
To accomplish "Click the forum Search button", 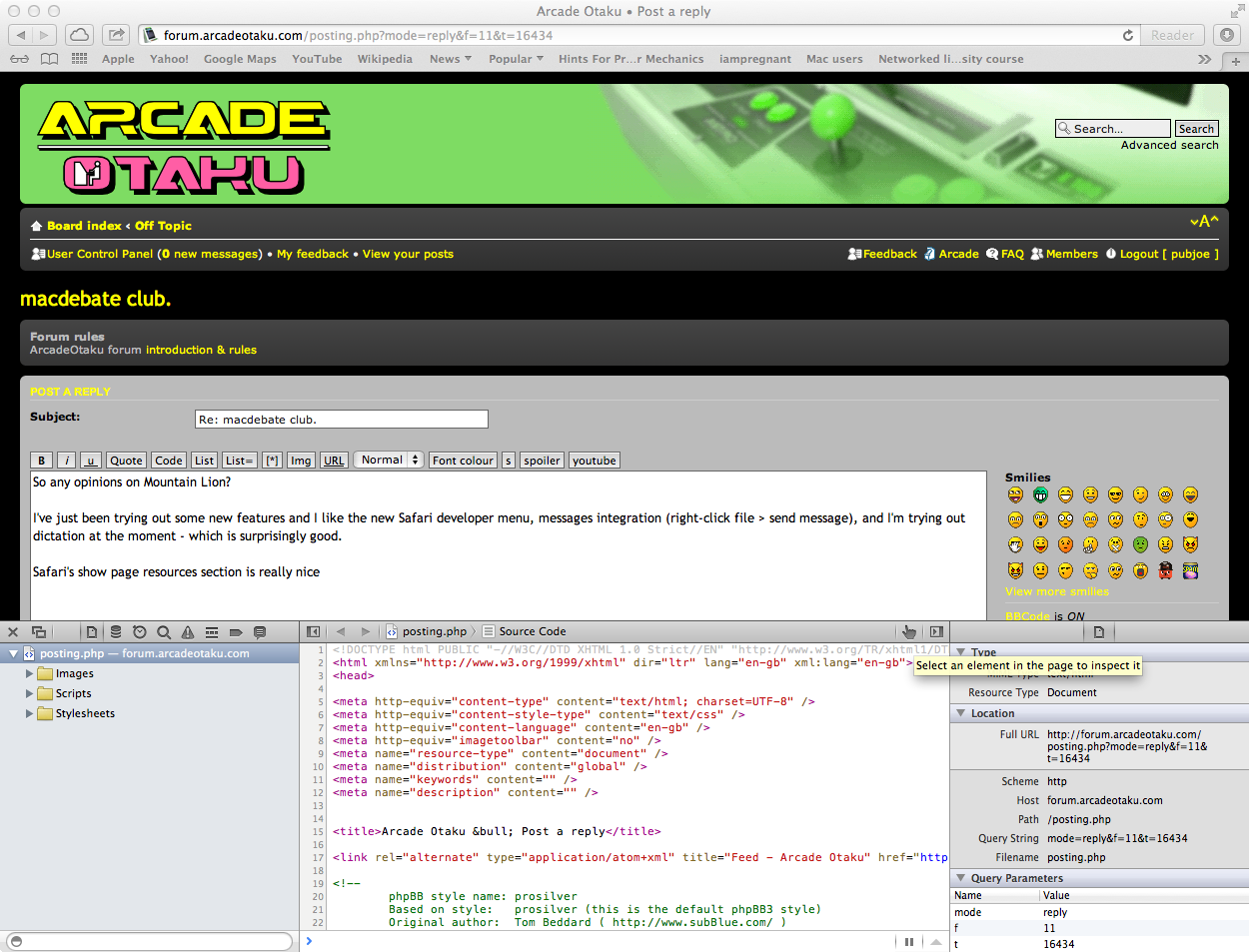I will coord(1196,129).
